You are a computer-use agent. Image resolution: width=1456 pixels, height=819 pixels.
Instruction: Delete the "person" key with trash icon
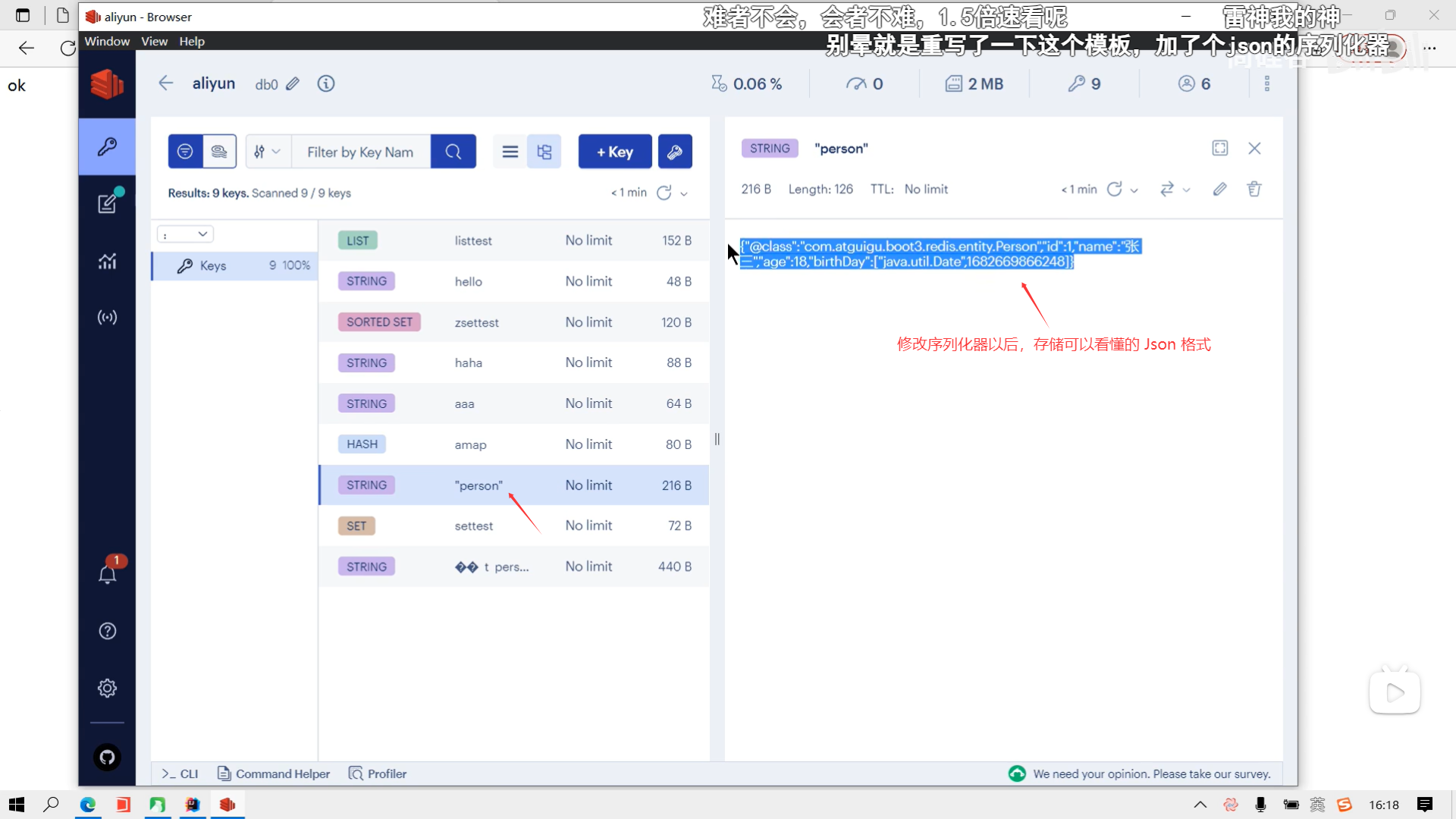[x=1254, y=189]
